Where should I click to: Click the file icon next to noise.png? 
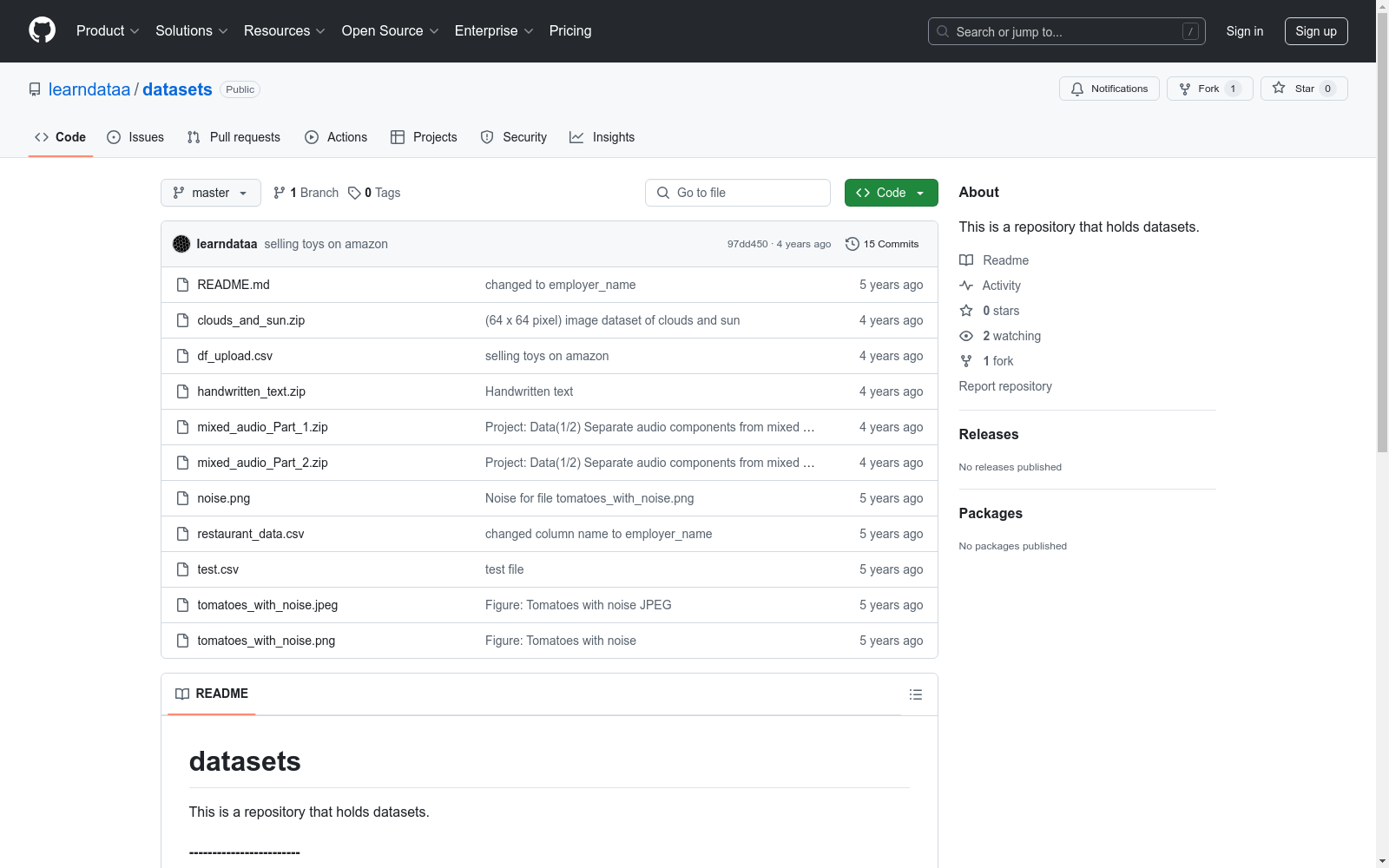tap(182, 498)
